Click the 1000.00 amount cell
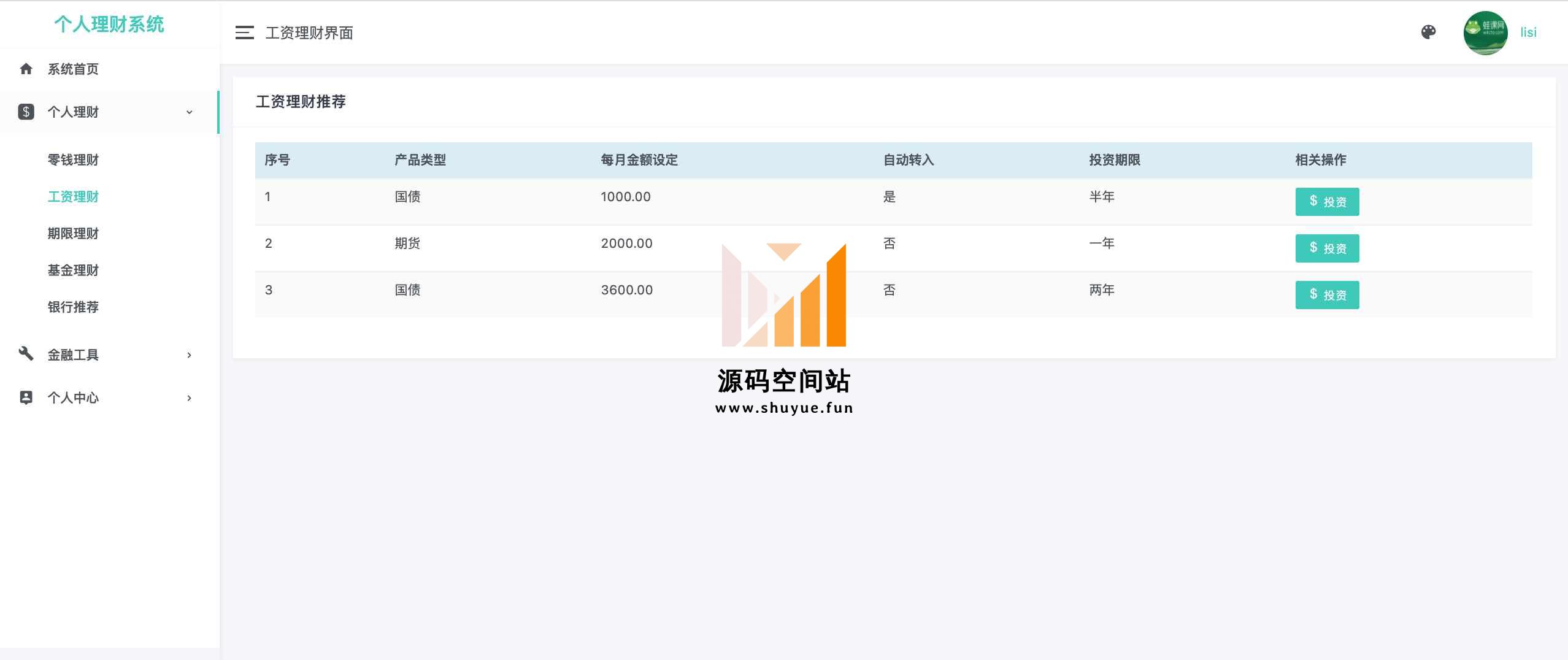The image size is (1568, 660). (626, 197)
